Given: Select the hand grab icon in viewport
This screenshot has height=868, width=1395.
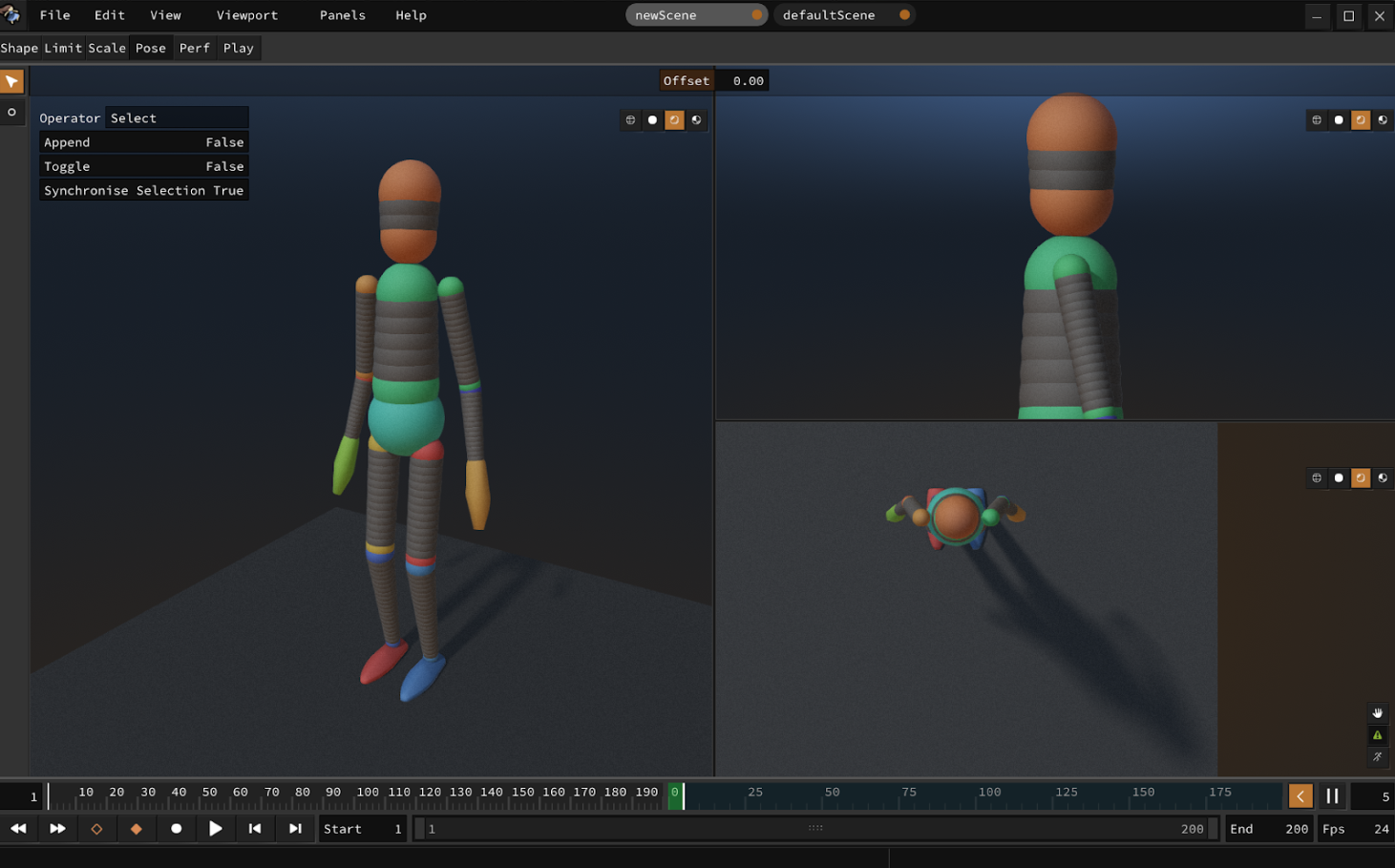Looking at the screenshot, I should (x=1377, y=713).
